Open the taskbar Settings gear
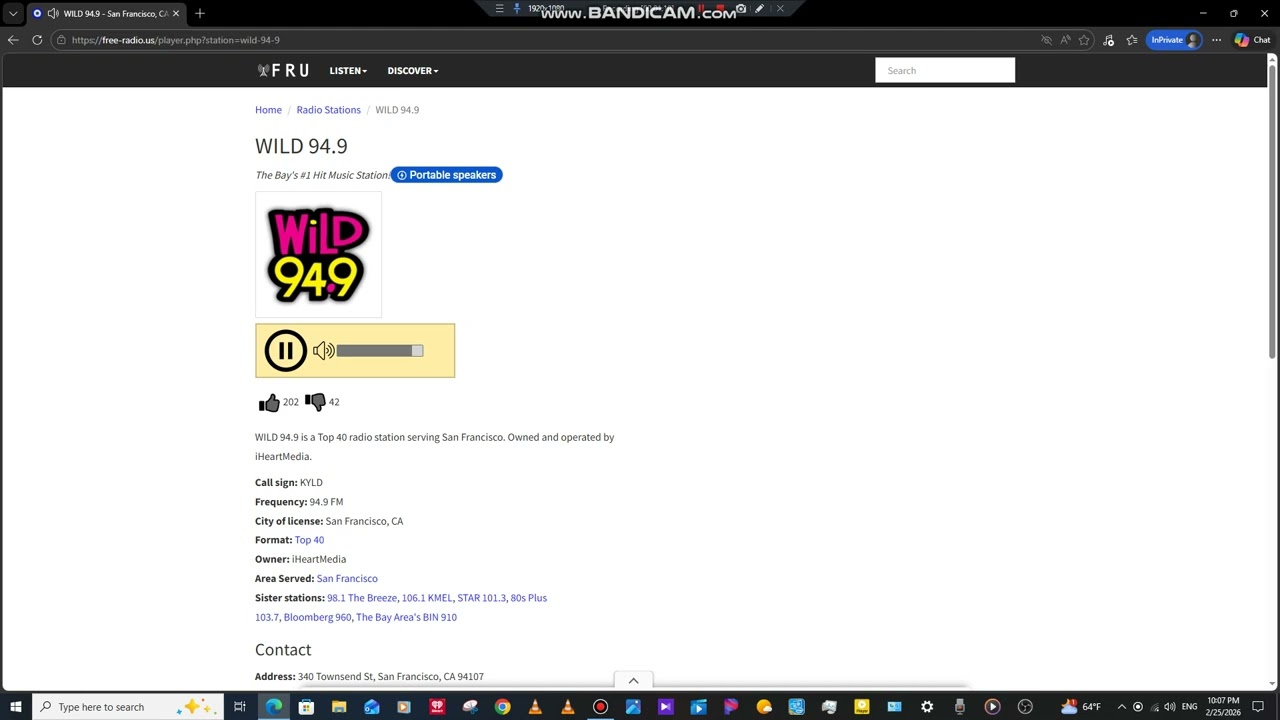 point(927,707)
